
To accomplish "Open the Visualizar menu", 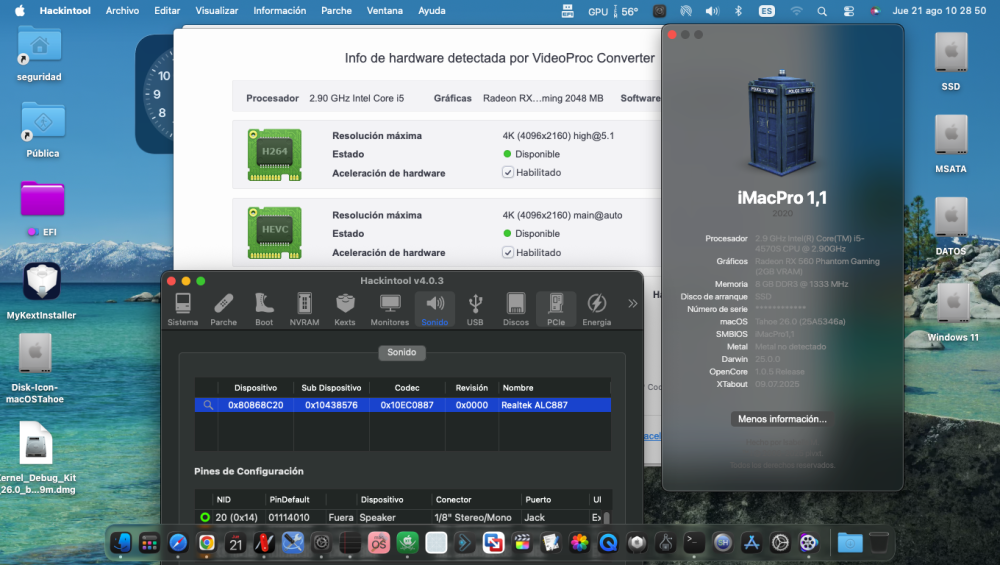I will 217,11.
